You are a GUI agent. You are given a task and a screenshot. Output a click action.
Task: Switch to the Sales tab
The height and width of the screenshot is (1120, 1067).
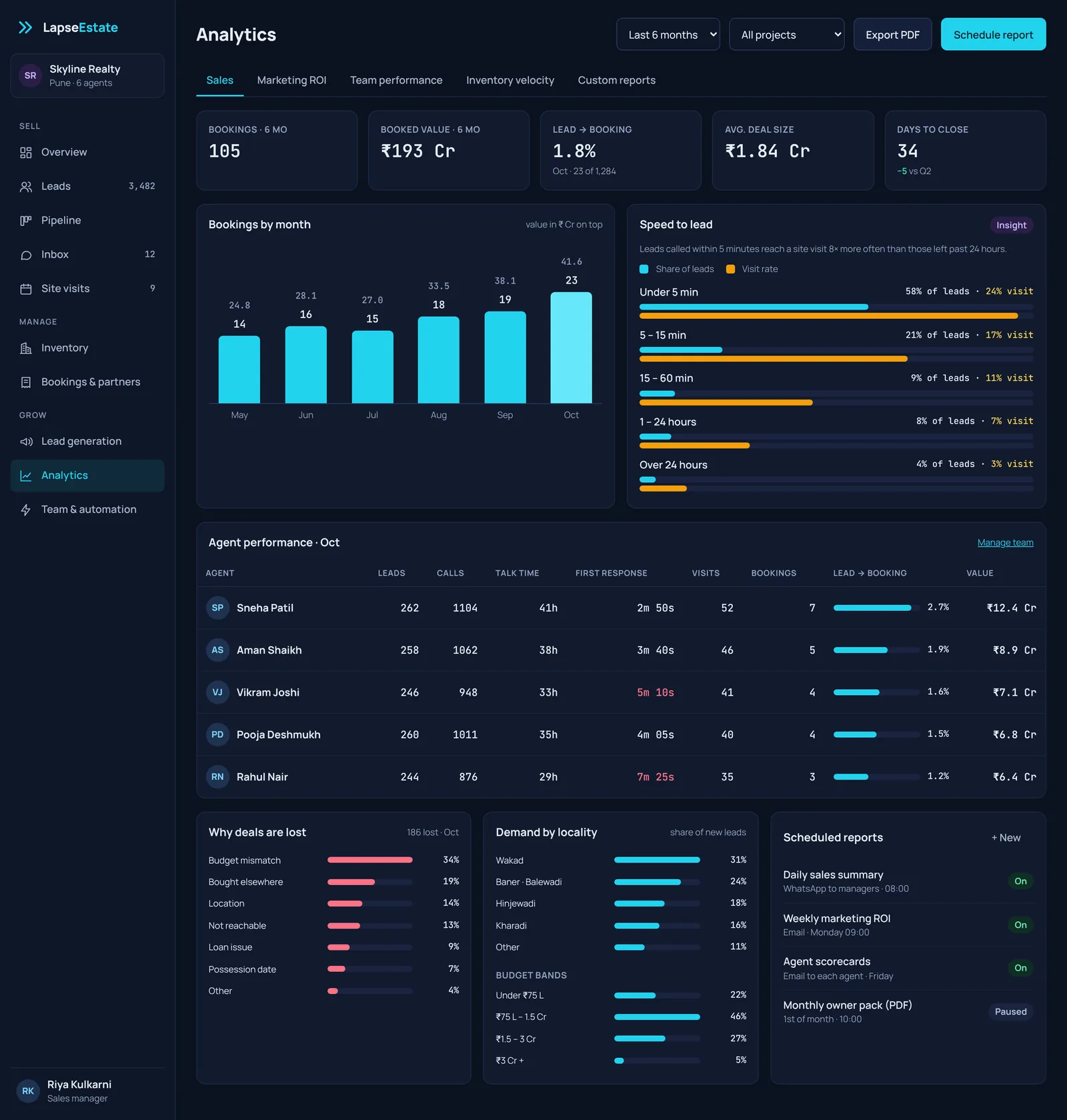click(x=219, y=80)
